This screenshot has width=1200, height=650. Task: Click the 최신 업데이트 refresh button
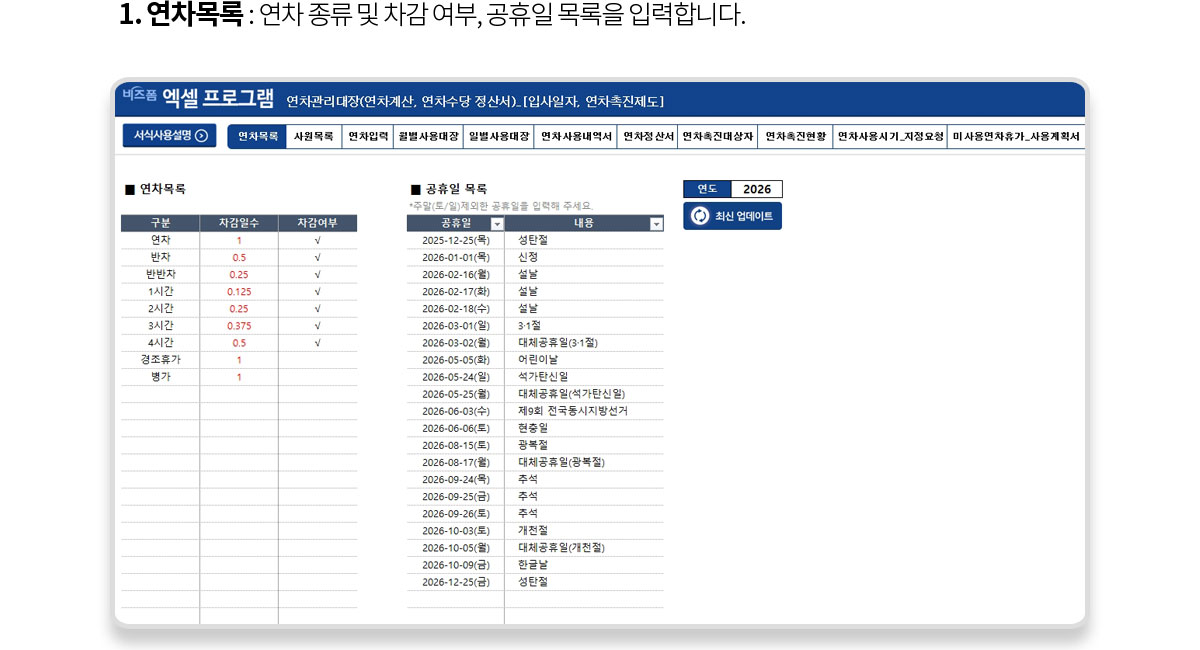[x=732, y=216]
